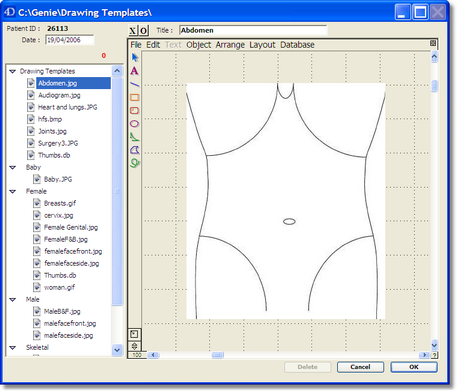Open the Arrange menu
457x392 pixels.
tap(230, 45)
